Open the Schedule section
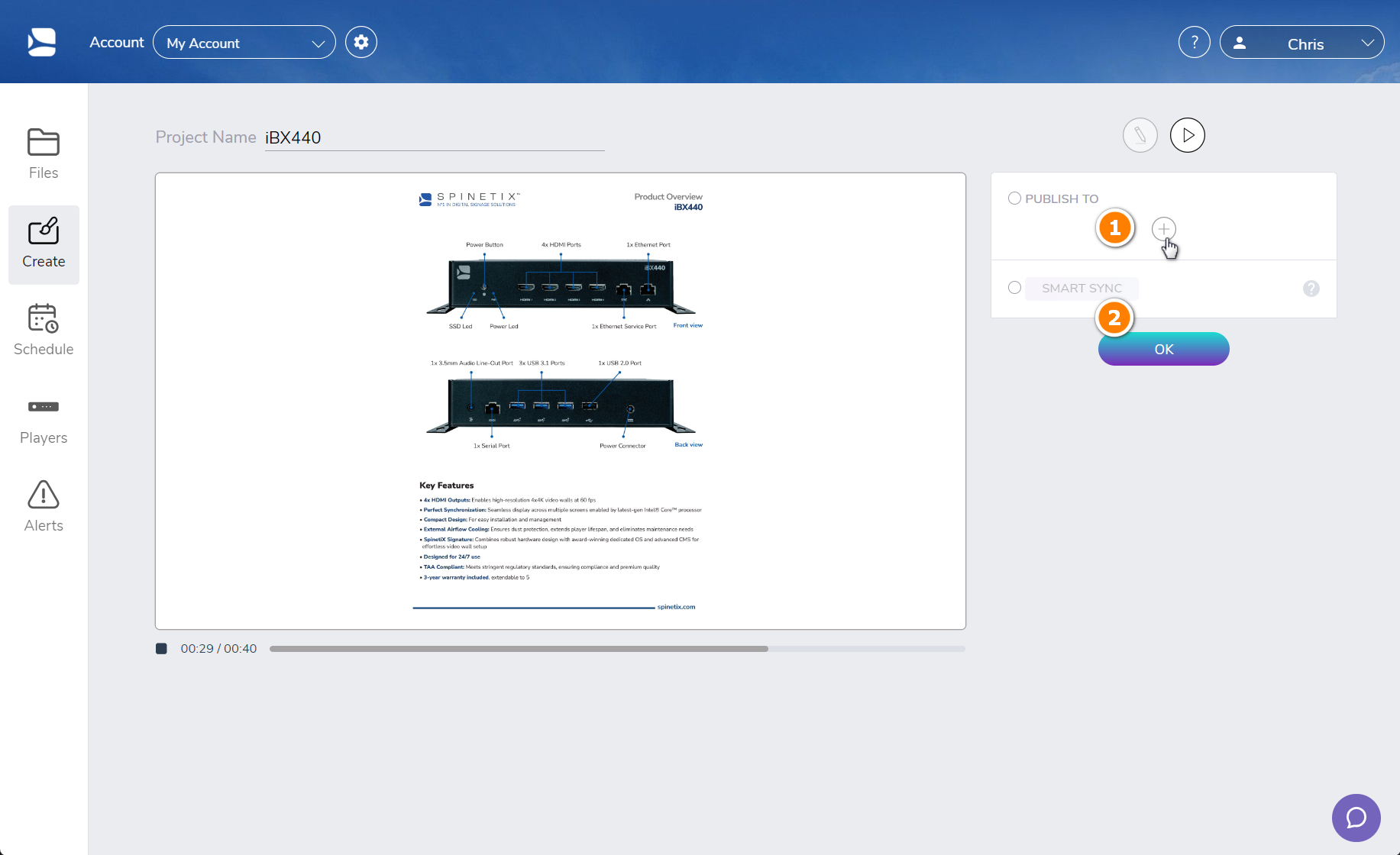The height and width of the screenshot is (855, 1400). (x=44, y=331)
